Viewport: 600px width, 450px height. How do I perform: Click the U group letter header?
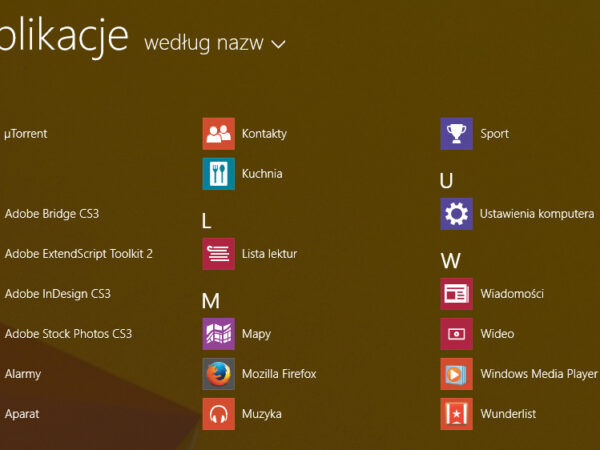447,180
